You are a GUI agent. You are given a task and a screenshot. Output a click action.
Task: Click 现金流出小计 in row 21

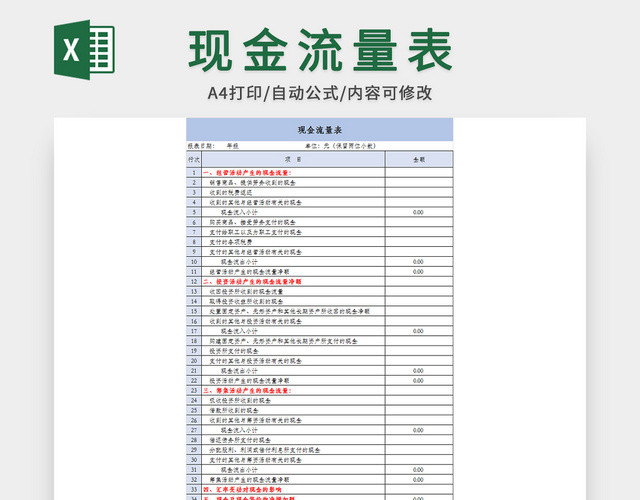pos(239,371)
